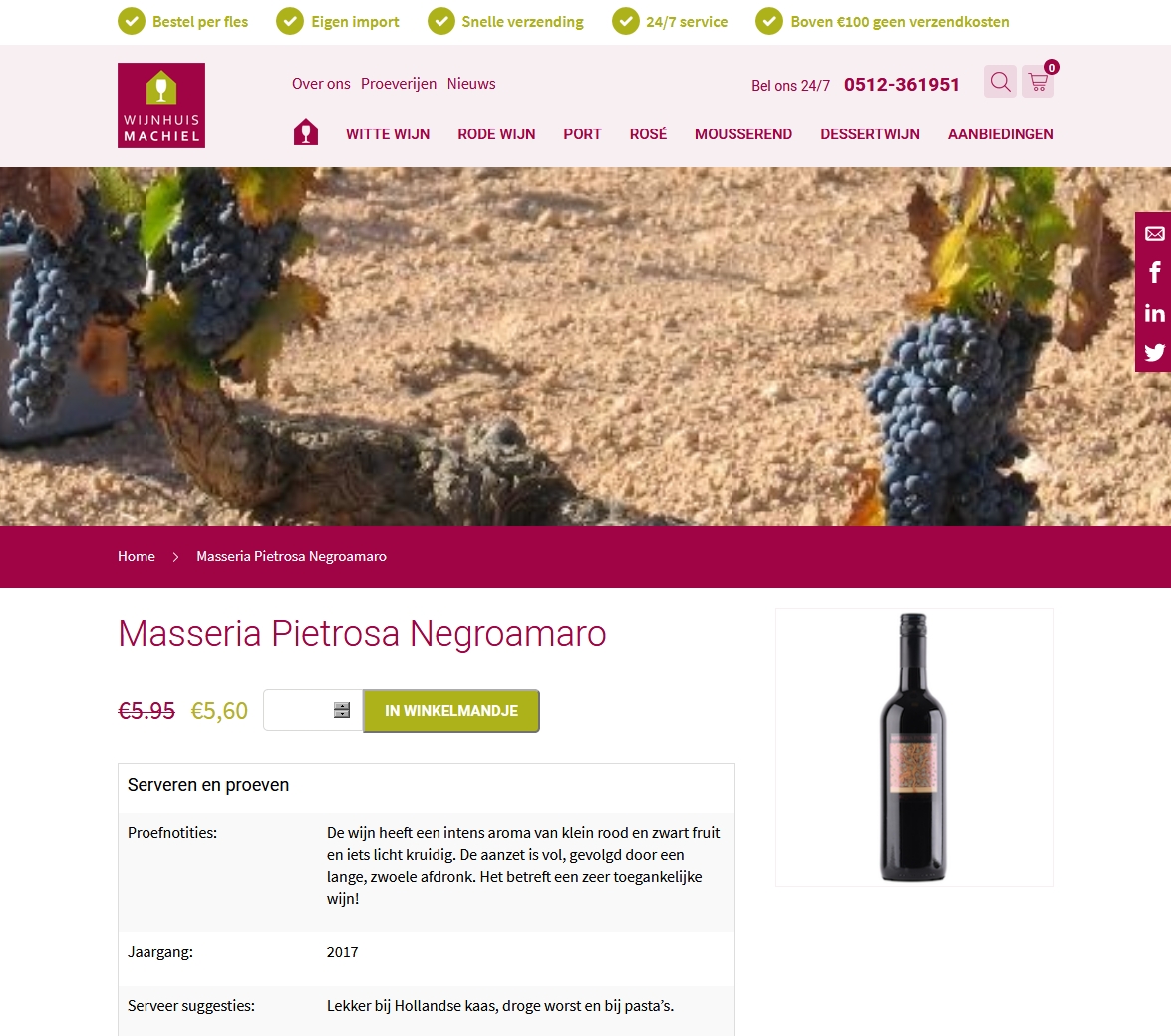Open the AANBIEDINGEN menu item
Viewport: 1171px width, 1036px height.
coord(1001,134)
